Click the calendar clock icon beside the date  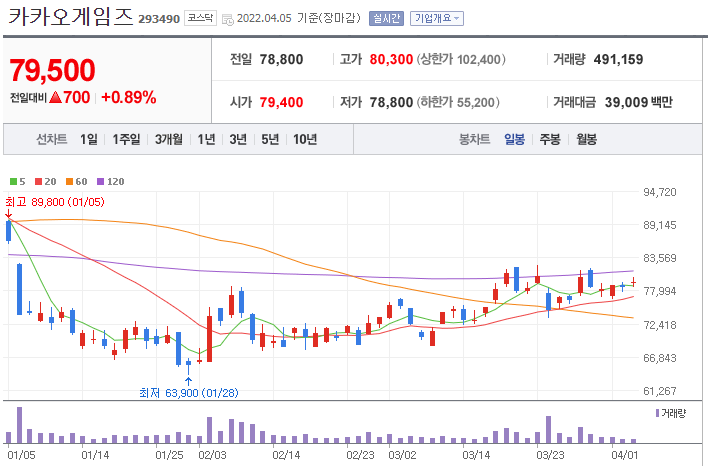[228, 19]
